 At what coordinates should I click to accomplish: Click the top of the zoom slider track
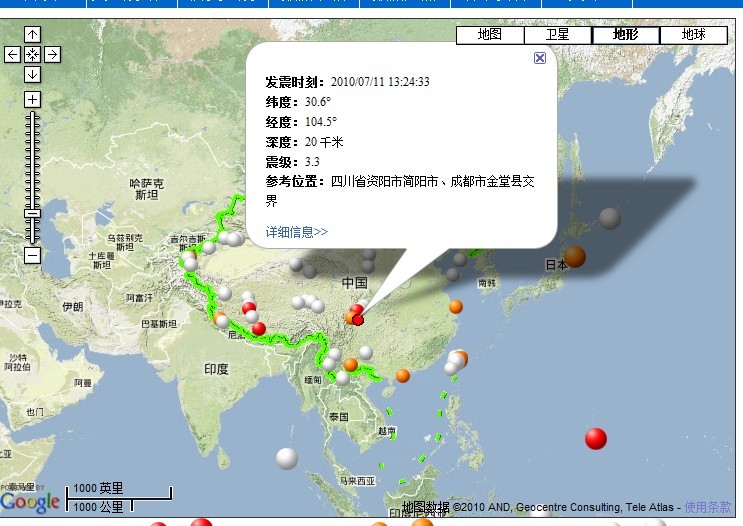point(32,115)
